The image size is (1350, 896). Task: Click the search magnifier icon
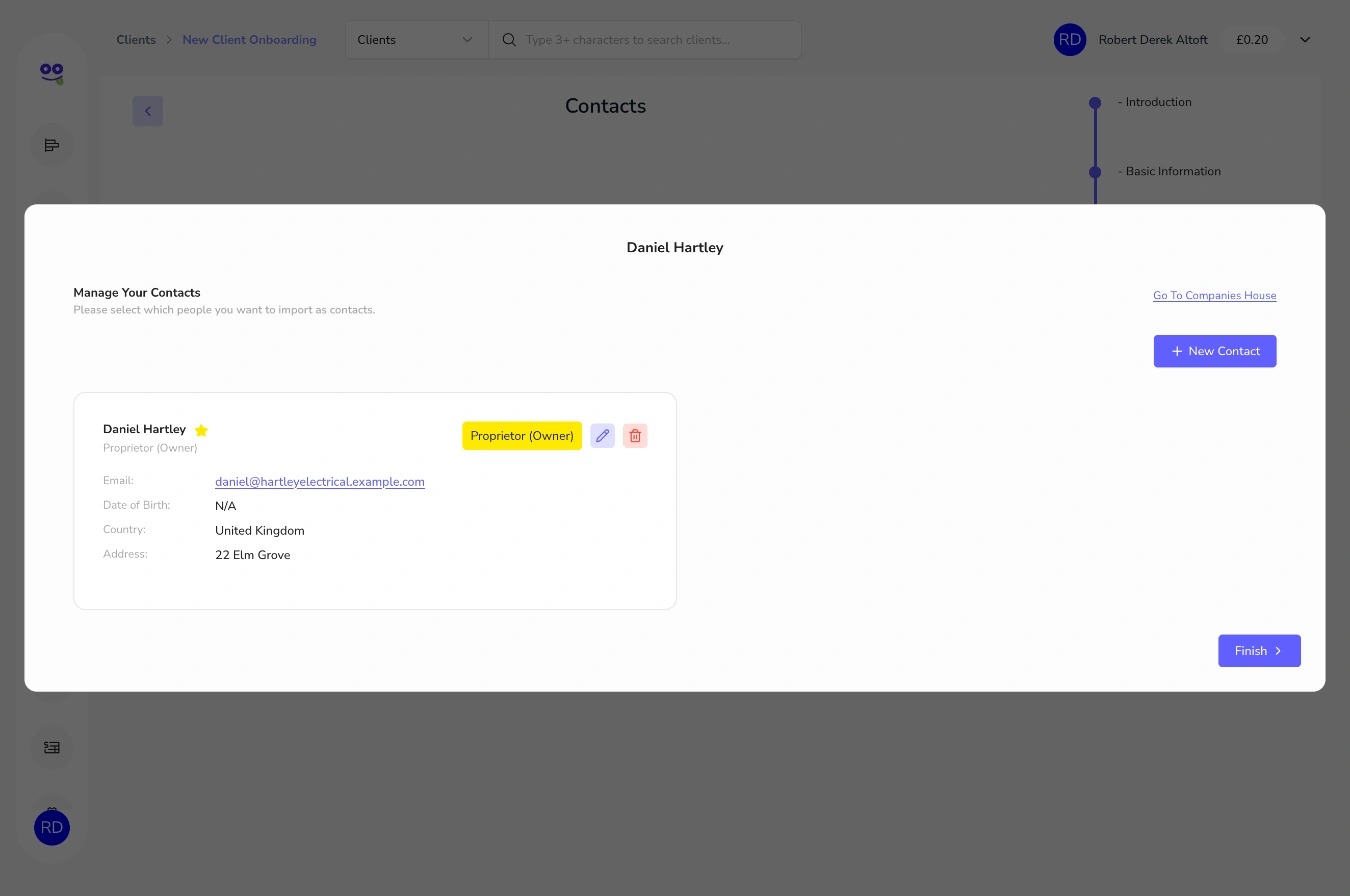pyautogui.click(x=509, y=40)
